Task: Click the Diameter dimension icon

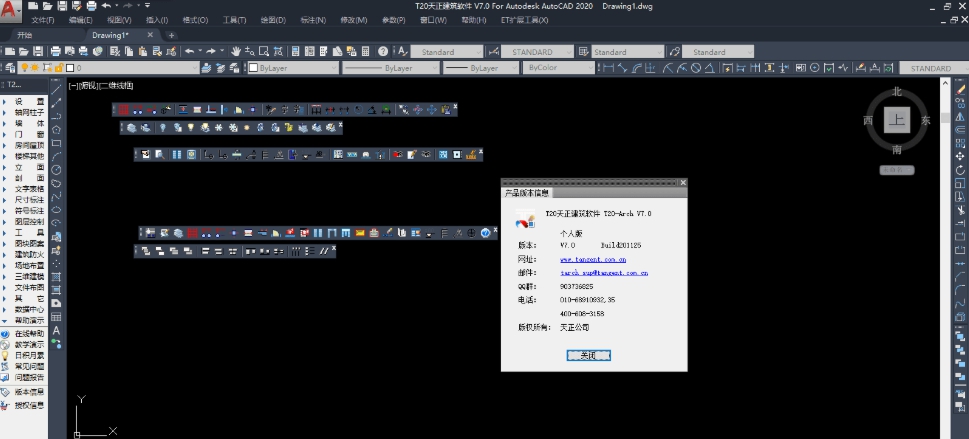Action: pos(696,68)
